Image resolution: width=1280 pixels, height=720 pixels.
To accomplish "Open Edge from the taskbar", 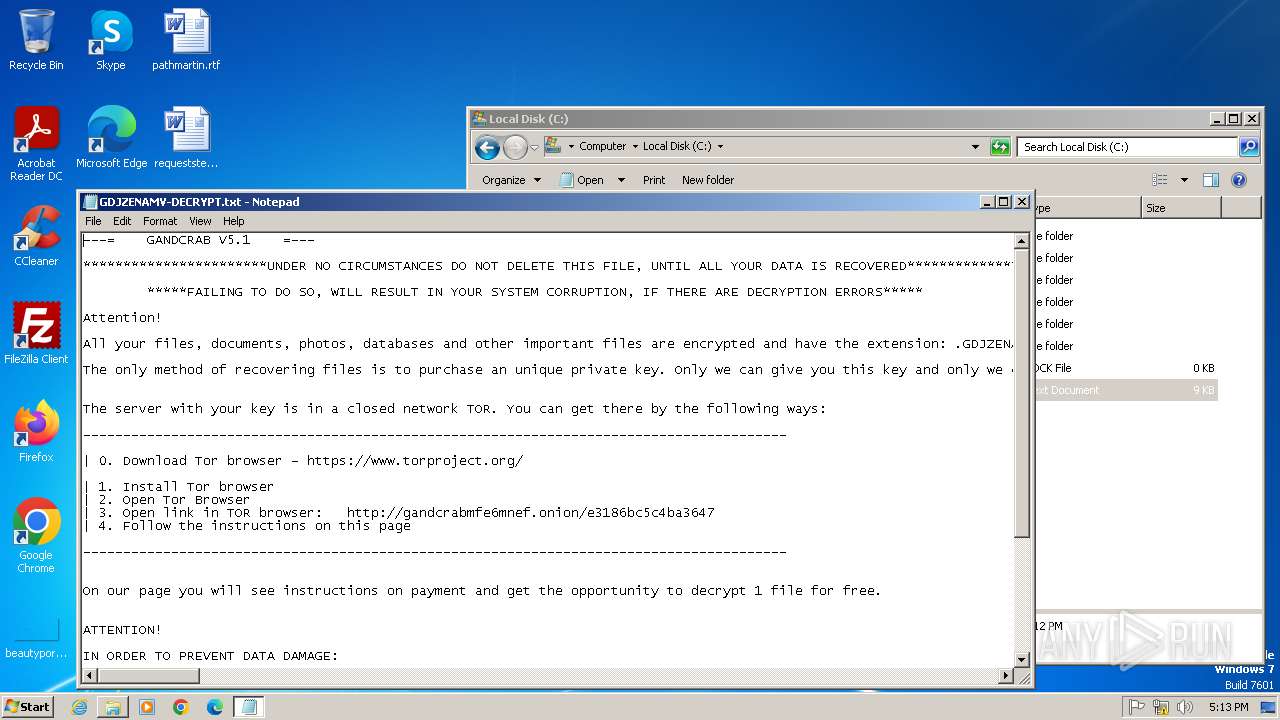I will click(x=215, y=707).
